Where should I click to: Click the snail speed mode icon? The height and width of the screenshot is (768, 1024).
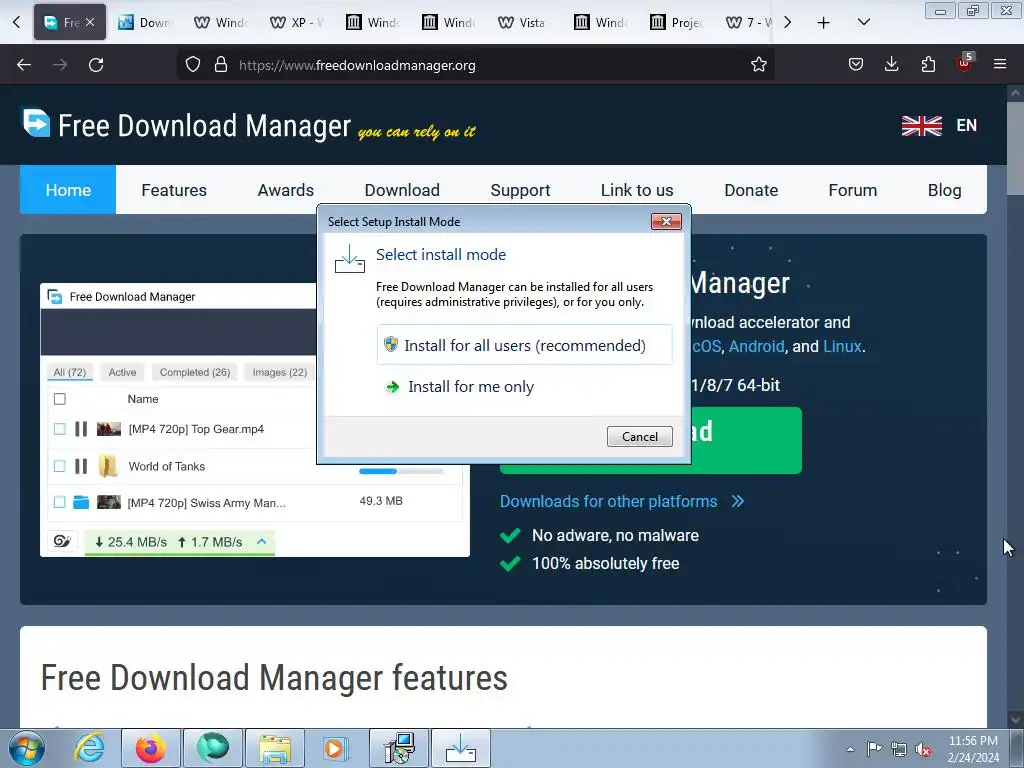click(62, 541)
